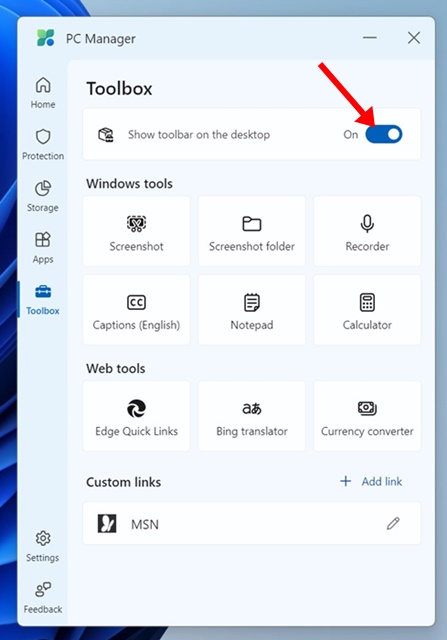447x640 pixels.
Task: Open the Home section in sidebar
Action: pyautogui.click(x=43, y=93)
